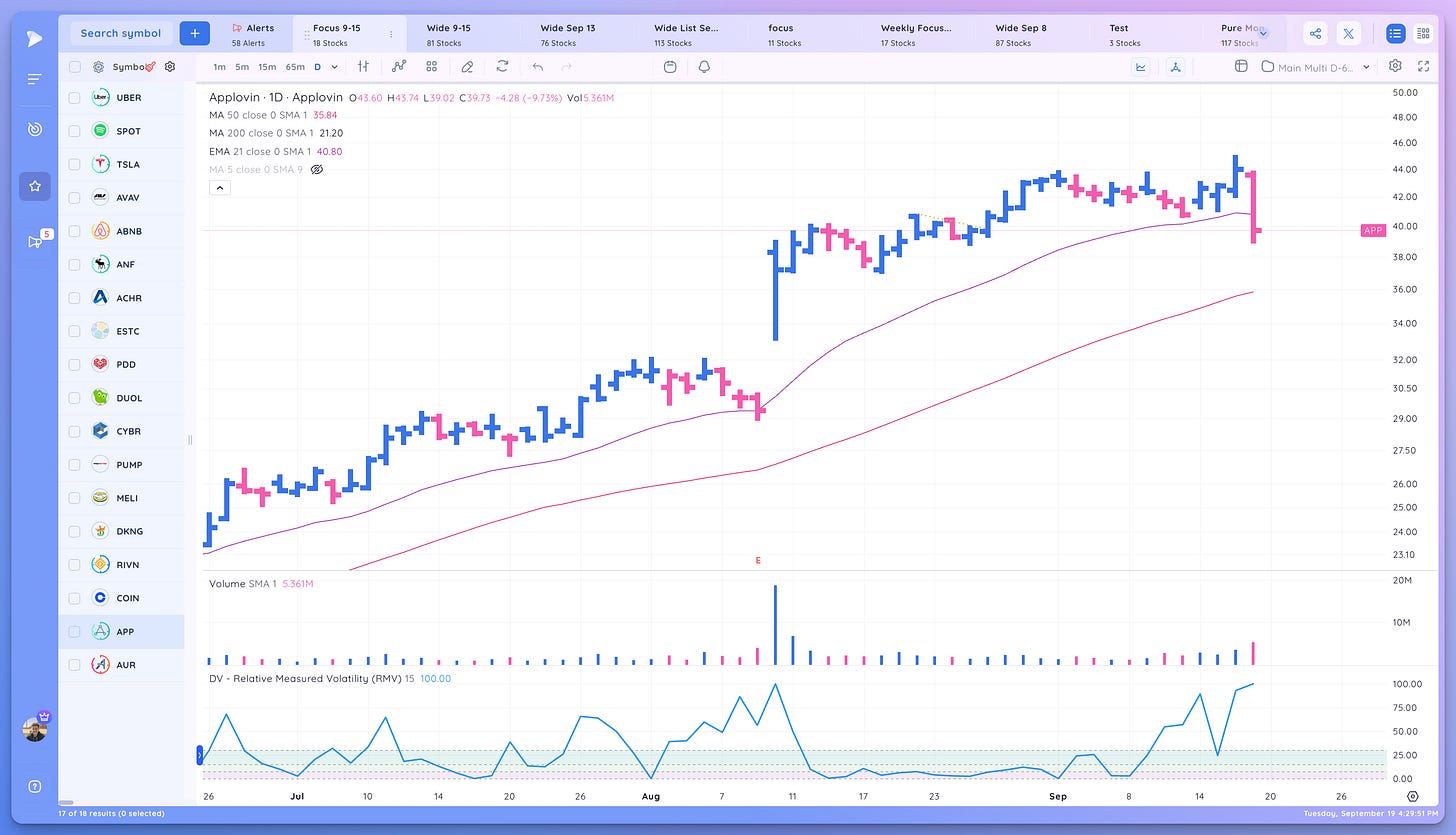Click the blue plus add watchlist button
The width and height of the screenshot is (1456, 835).
(195, 33)
